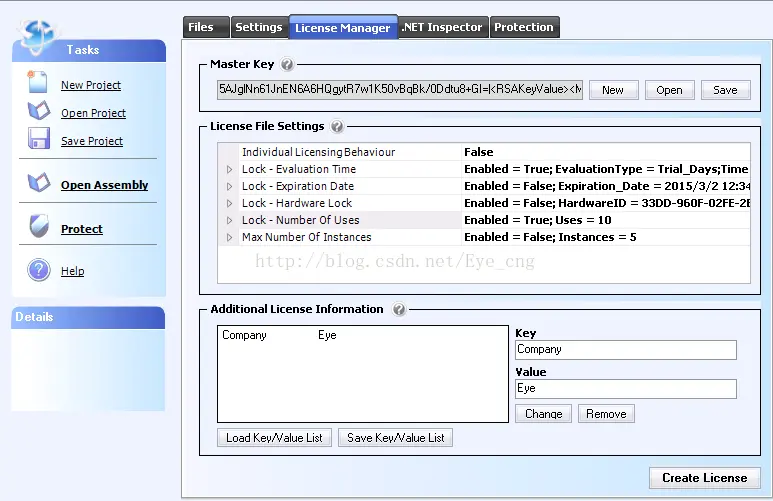Viewport: 773px width, 501px height.
Task: Click the Master Key text field
Action: pyautogui.click(x=400, y=89)
